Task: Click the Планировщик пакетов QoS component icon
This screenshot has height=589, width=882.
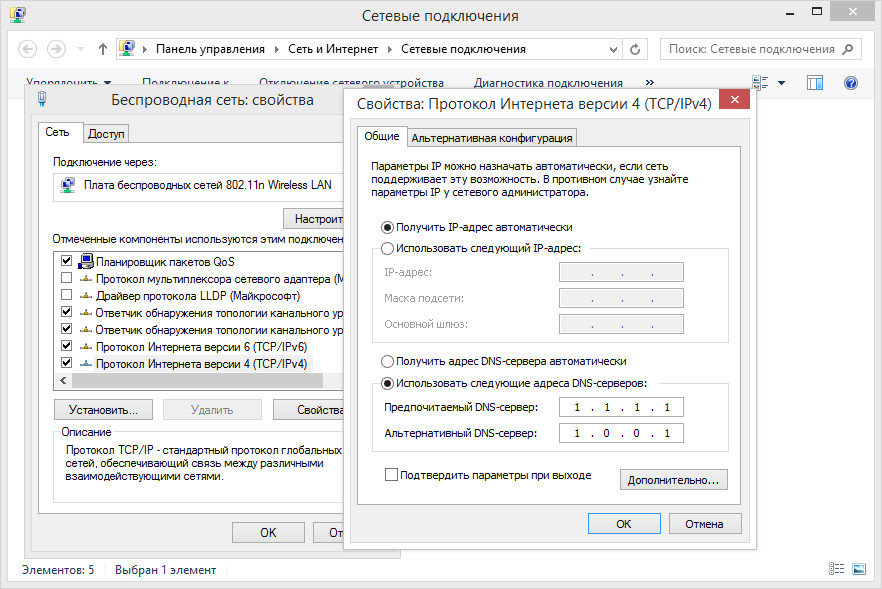Action: [x=86, y=261]
